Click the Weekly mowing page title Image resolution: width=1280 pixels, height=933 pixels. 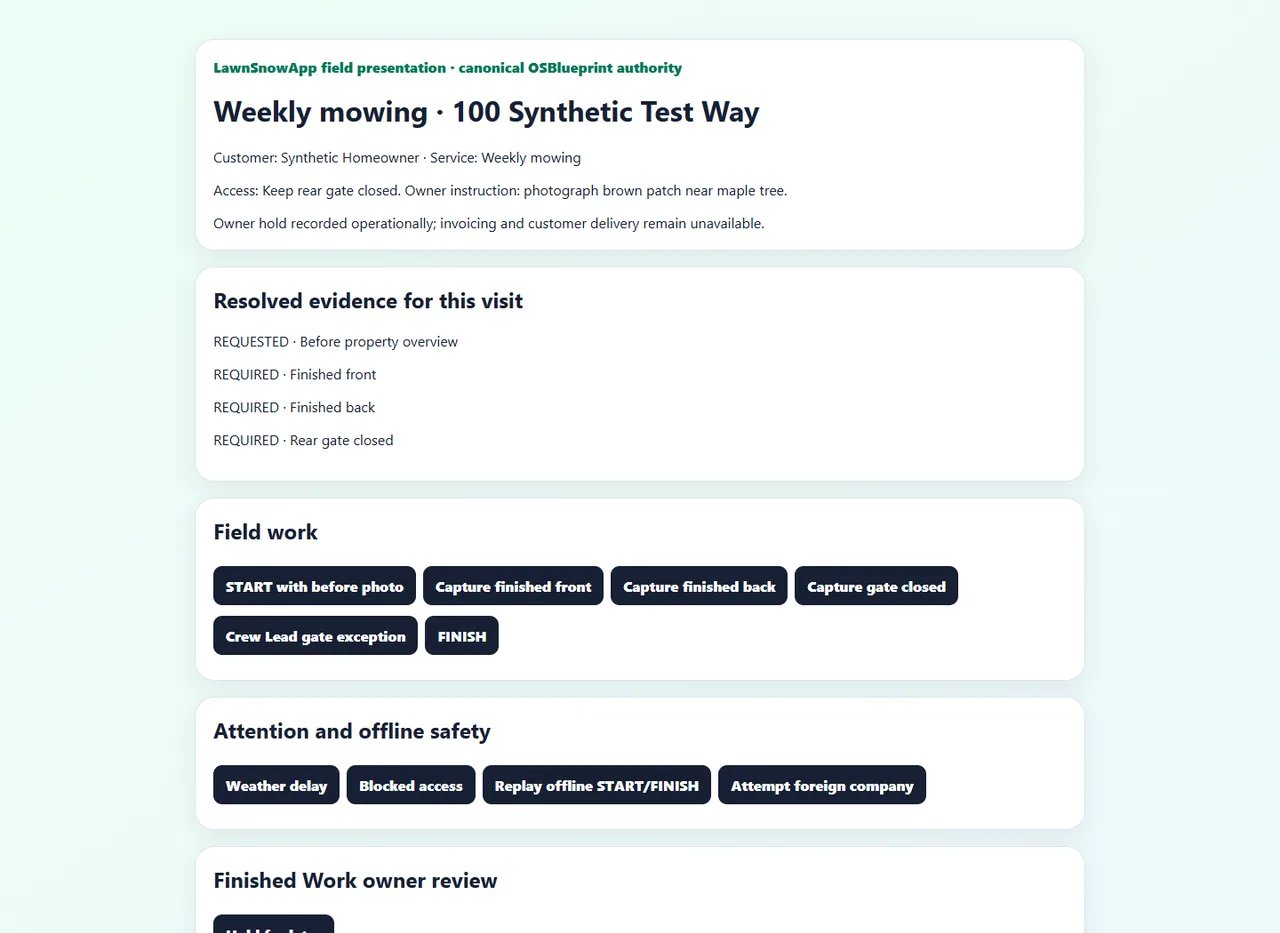tap(486, 111)
